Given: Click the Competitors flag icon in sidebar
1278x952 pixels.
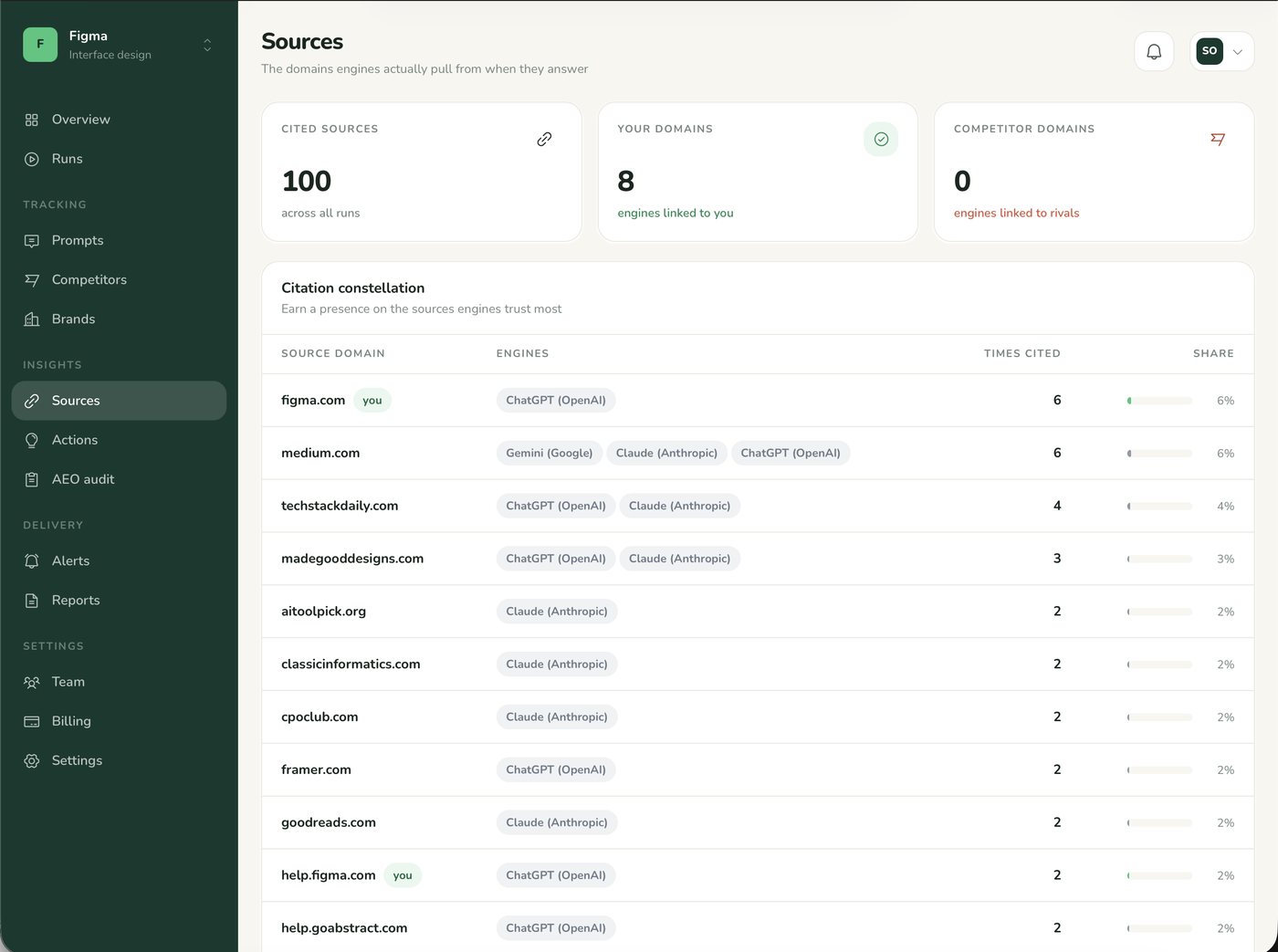Looking at the screenshot, I should tap(32, 280).
